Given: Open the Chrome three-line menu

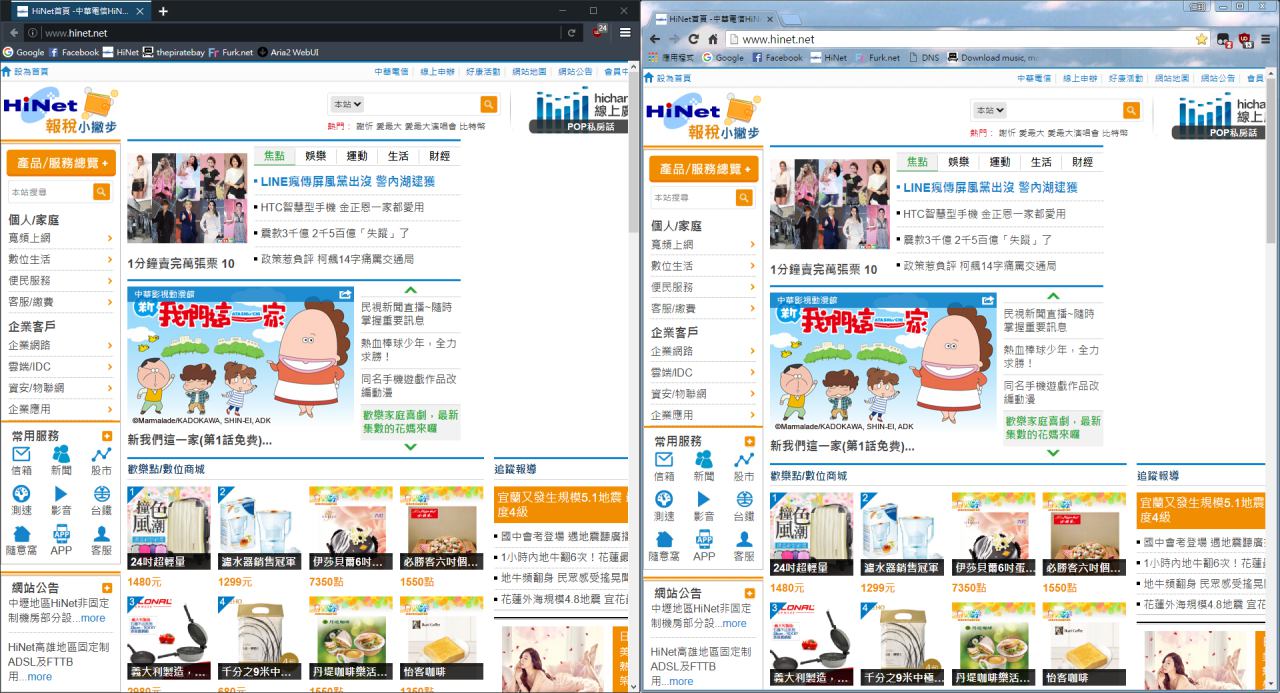Looking at the screenshot, I should [1266, 39].
